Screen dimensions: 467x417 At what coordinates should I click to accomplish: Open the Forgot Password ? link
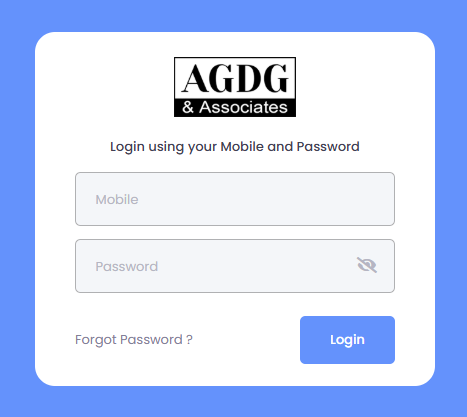[x=134, y=340]
